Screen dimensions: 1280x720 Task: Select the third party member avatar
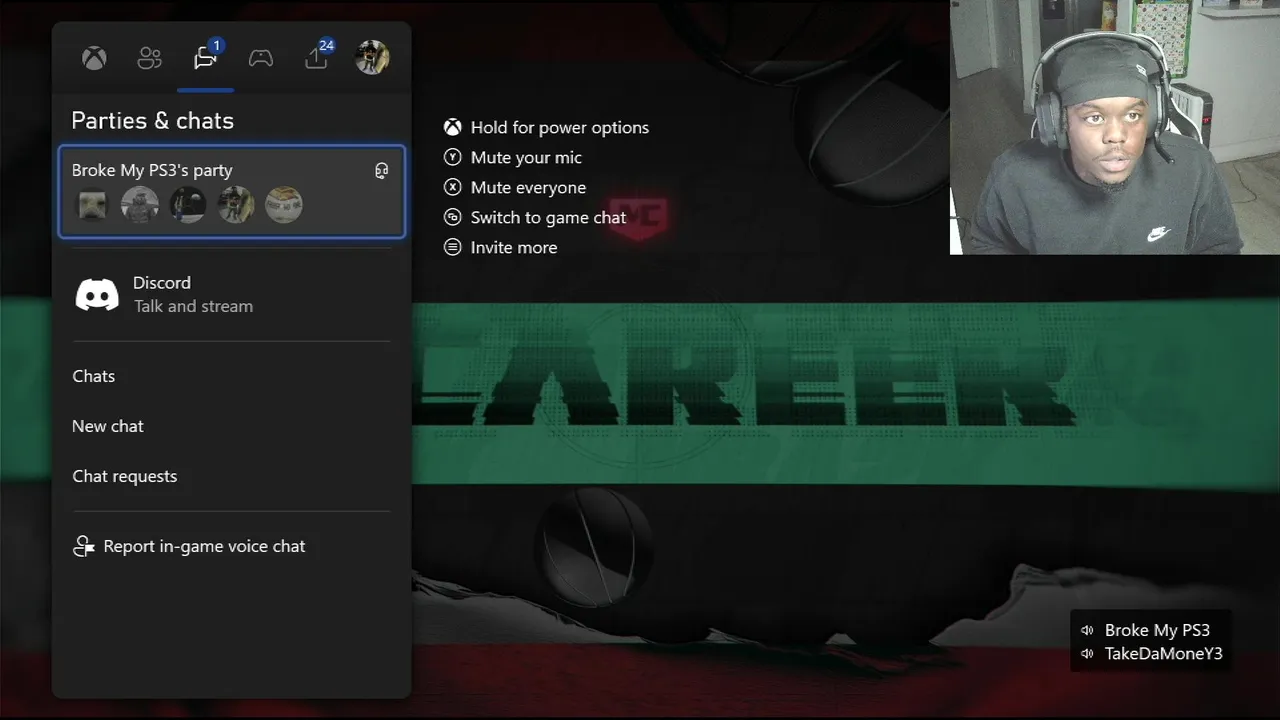(x=188, y=205)
